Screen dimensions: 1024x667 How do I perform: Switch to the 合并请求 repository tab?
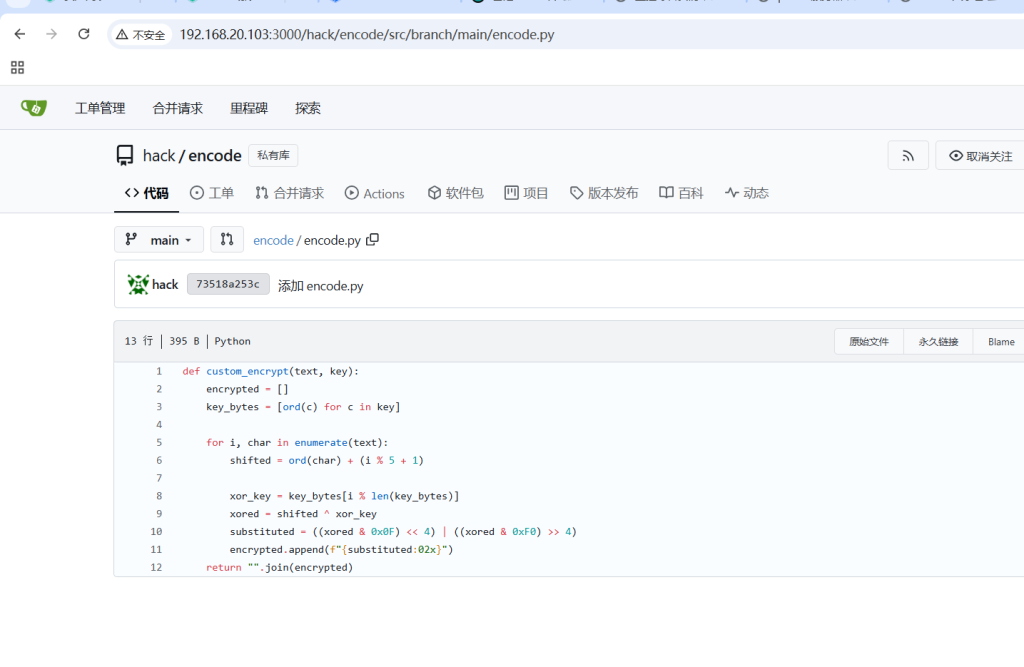(290, 193)
